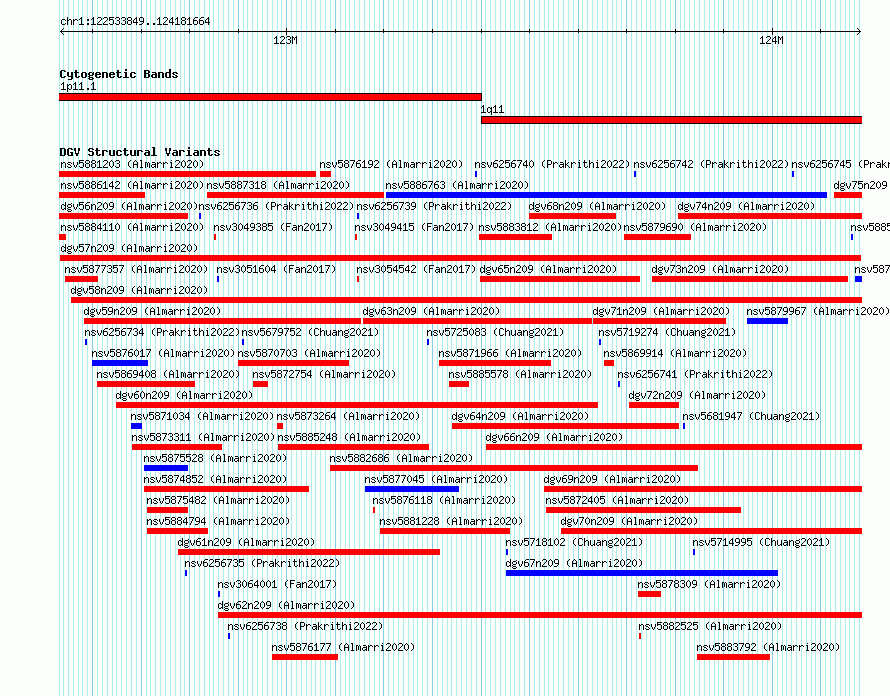
Task: Click nsv5873311 (Almarri2020) label
Action: (x=203, y=437)
